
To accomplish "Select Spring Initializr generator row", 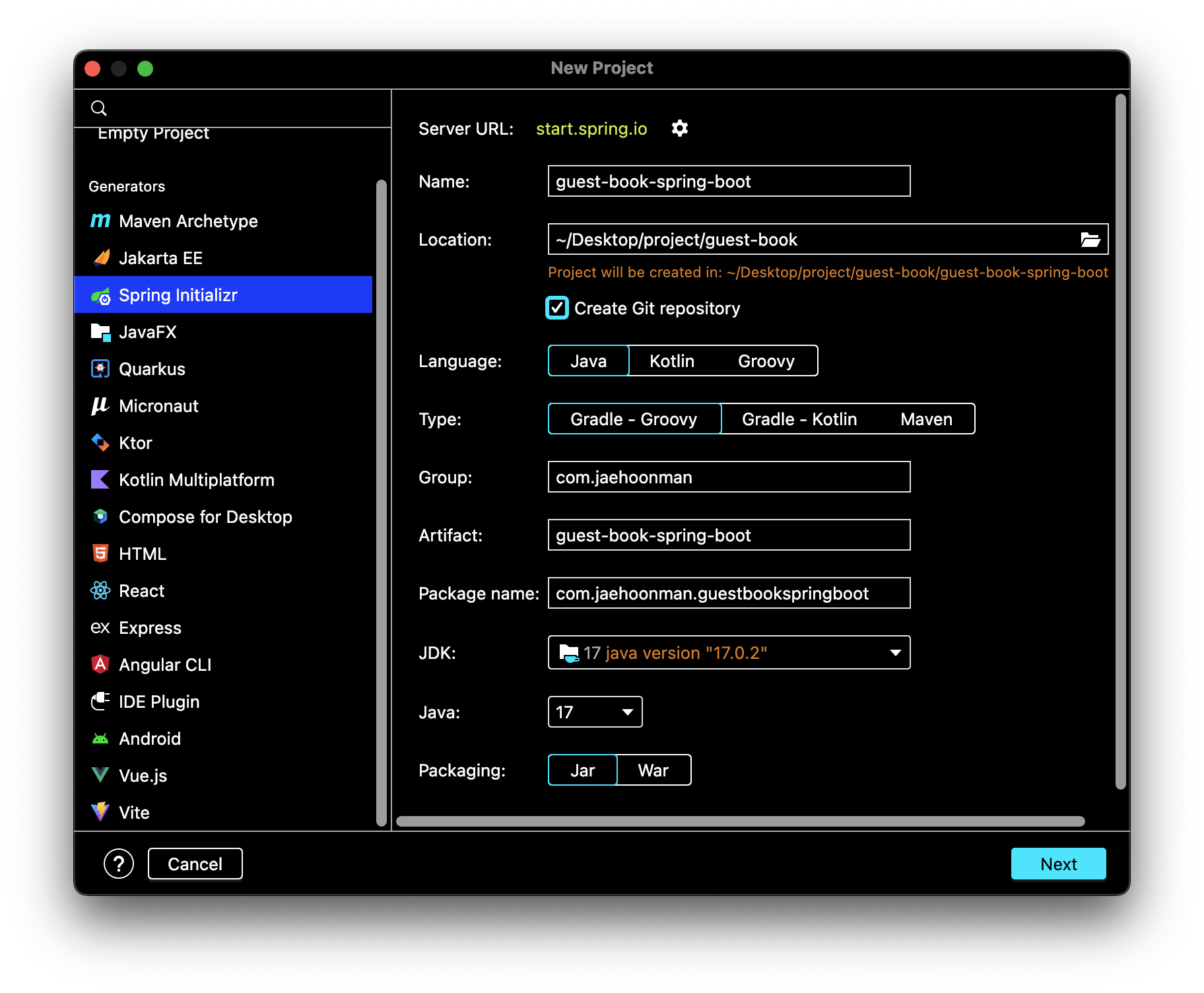I will [x=223, y=295].
